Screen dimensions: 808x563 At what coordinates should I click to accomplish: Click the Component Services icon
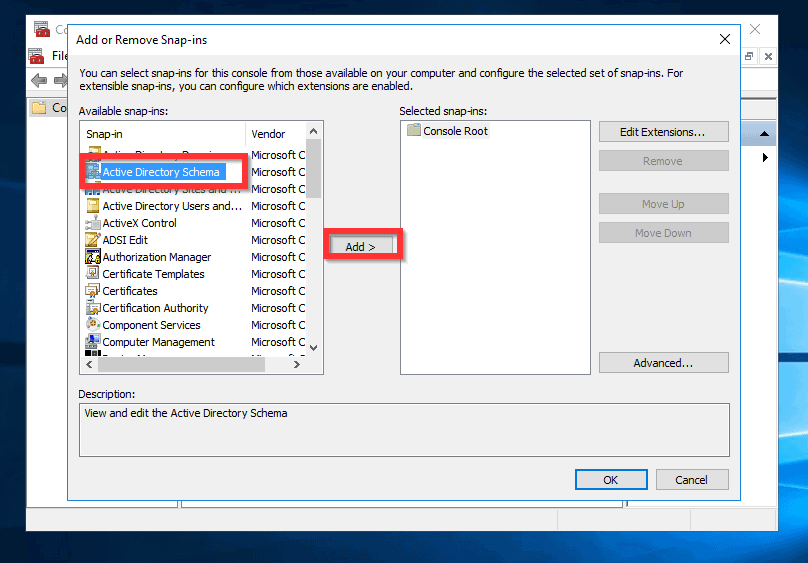93,325
